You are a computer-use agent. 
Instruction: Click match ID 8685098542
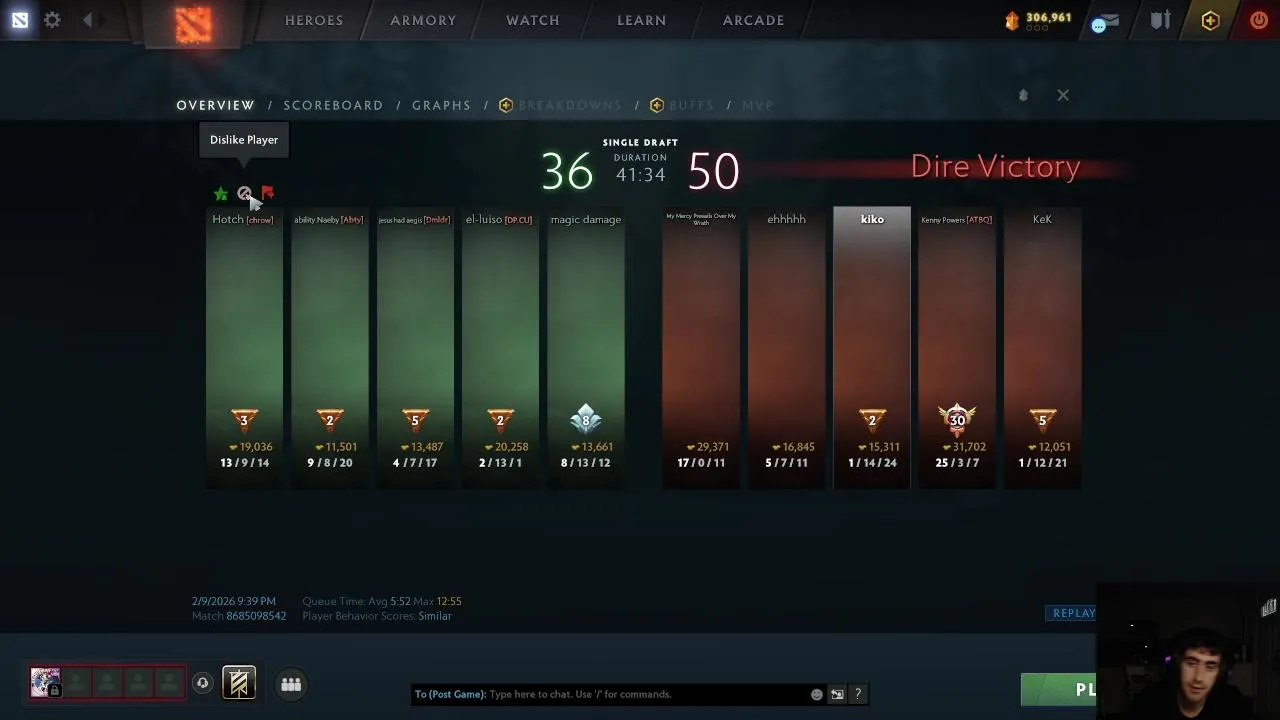257,616
